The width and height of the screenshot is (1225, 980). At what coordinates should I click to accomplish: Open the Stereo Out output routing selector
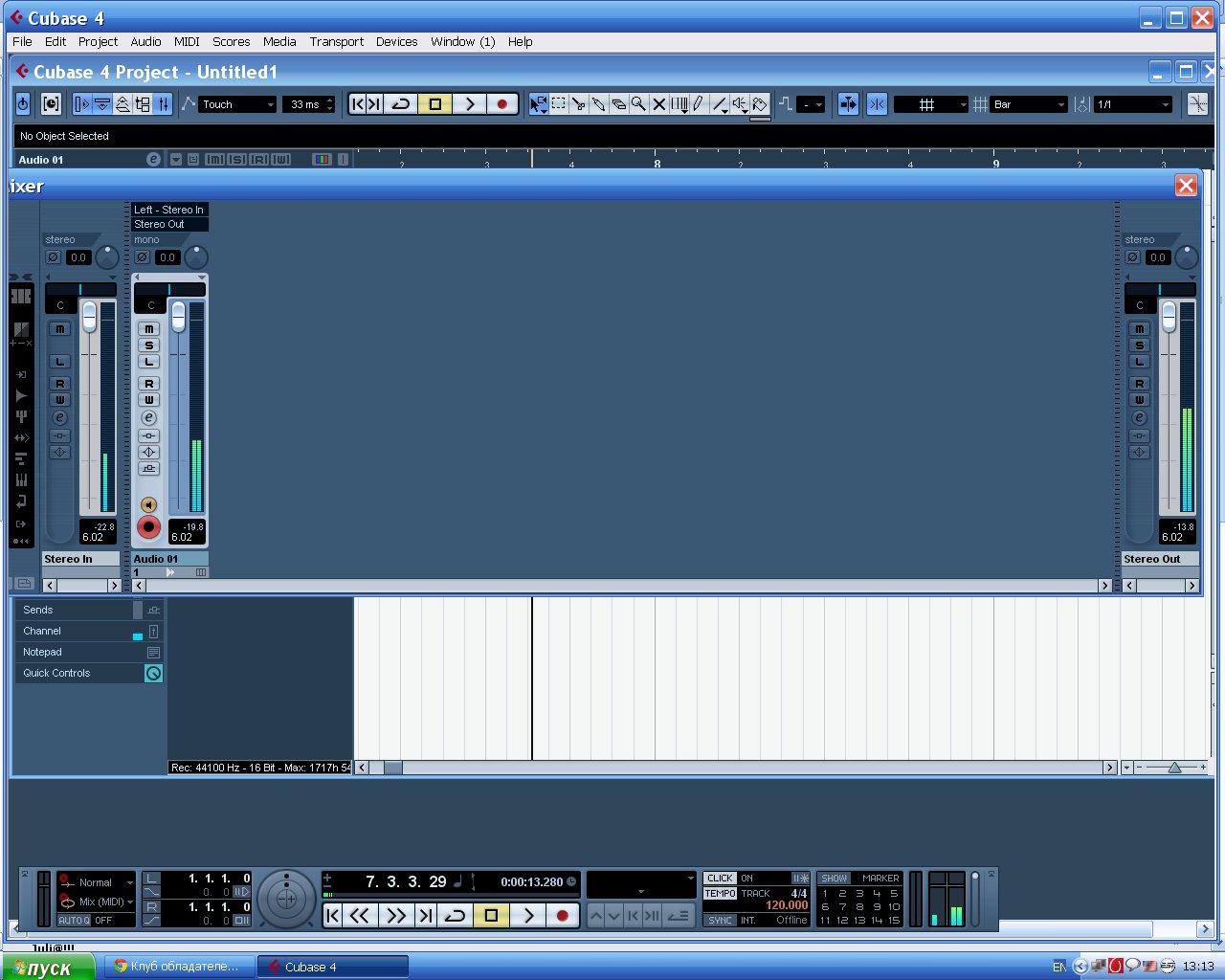(x=169, y=224)
